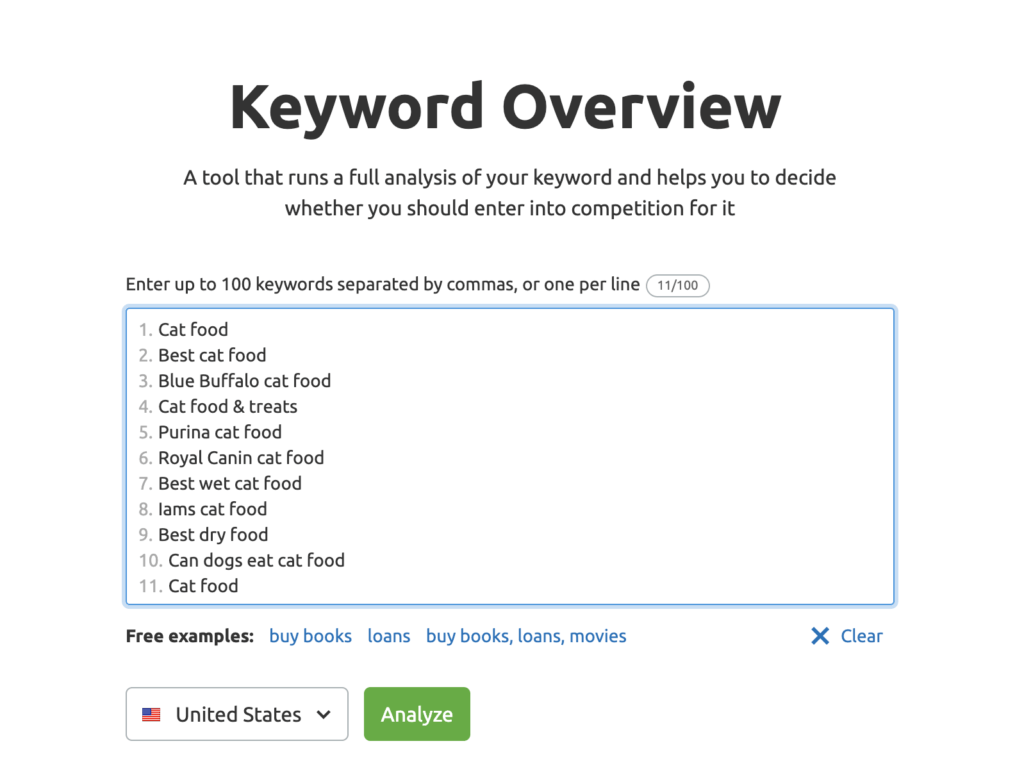Click the X icon beside Clear

click(820, 636)
